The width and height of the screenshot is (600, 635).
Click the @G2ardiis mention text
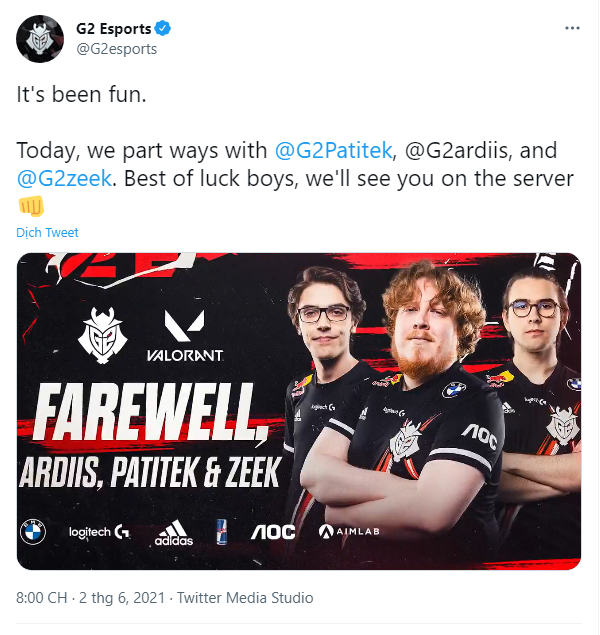456,150
